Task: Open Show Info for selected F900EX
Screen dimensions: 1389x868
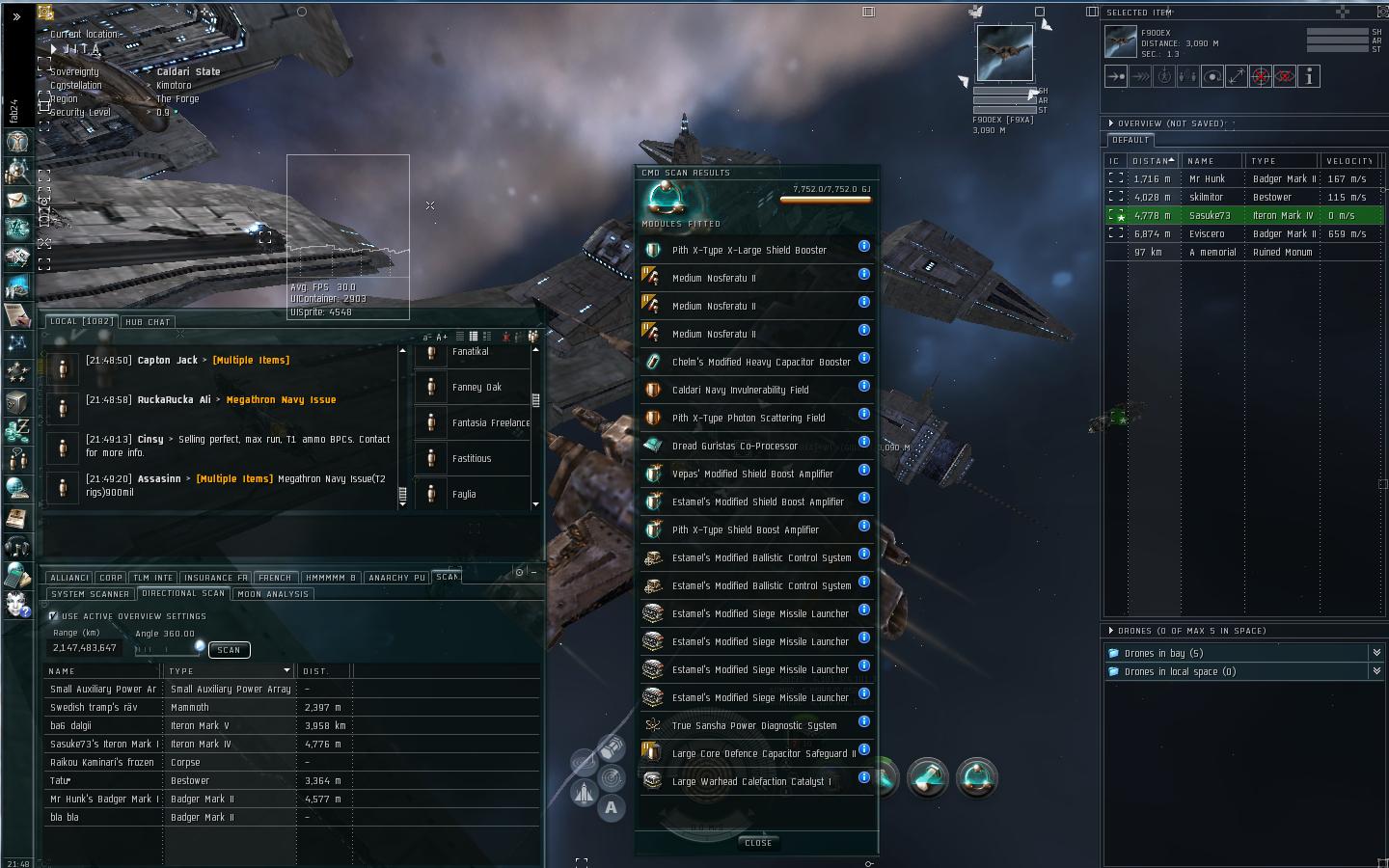Action: point(1309,76)
